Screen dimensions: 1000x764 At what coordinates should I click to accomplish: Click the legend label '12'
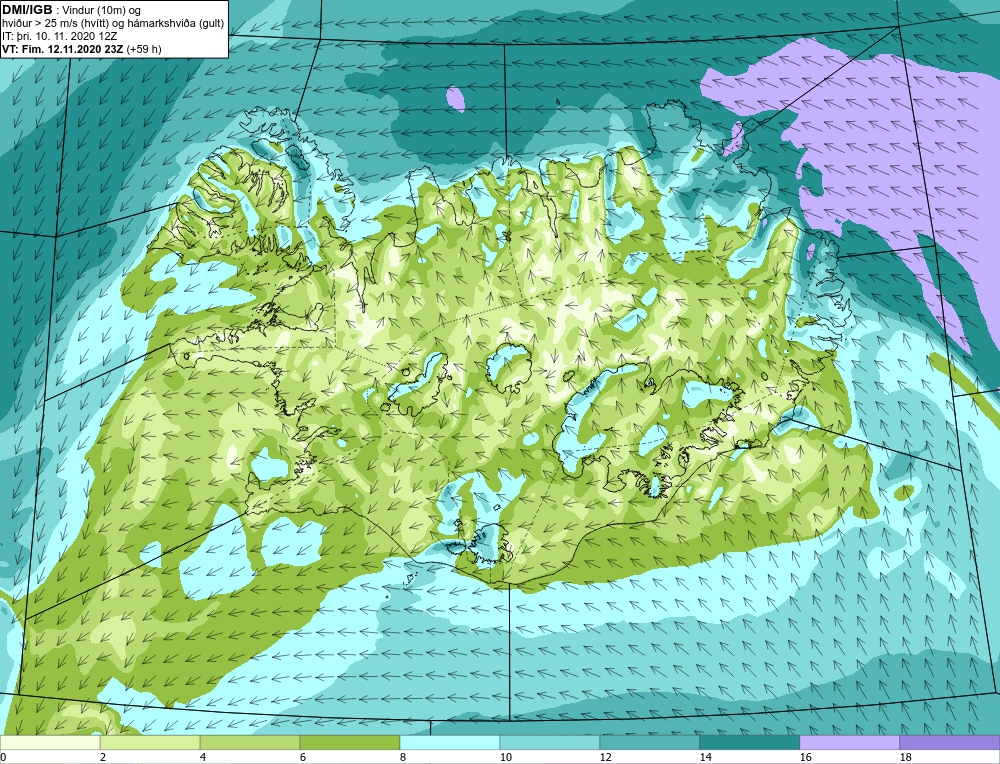606,757
